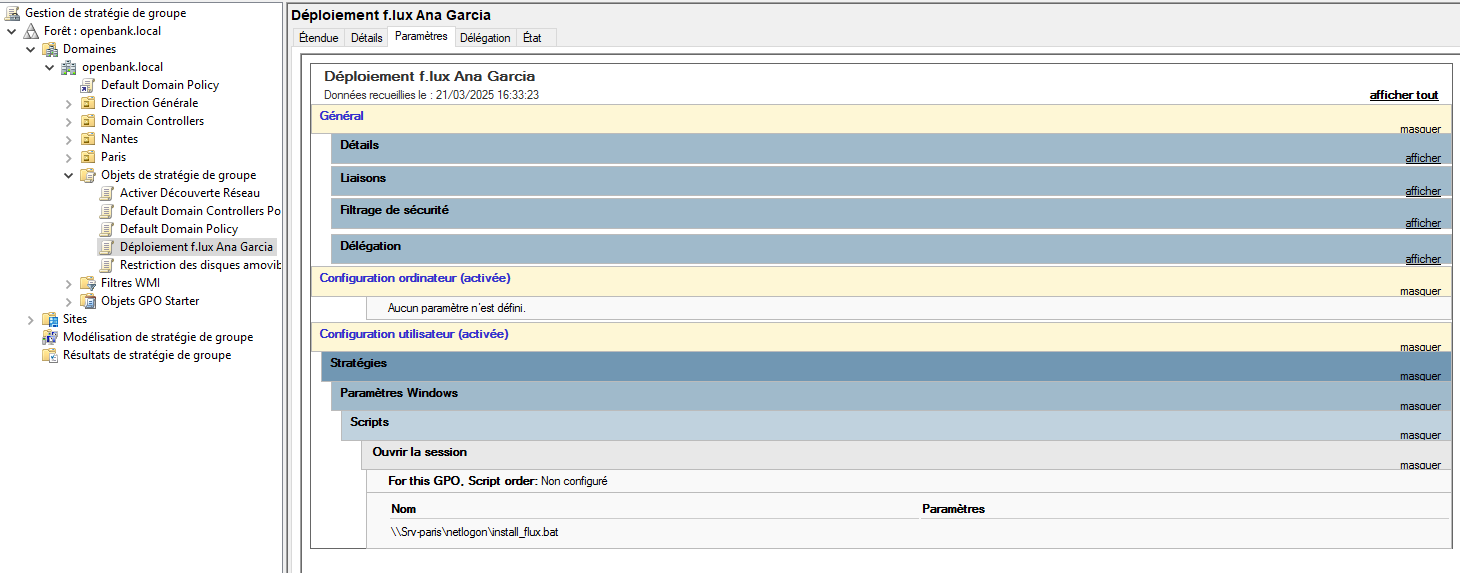The height and width of the screenshot is (573, 1460).
Task: Click the afficher tout link
Action: [1403, 95]
